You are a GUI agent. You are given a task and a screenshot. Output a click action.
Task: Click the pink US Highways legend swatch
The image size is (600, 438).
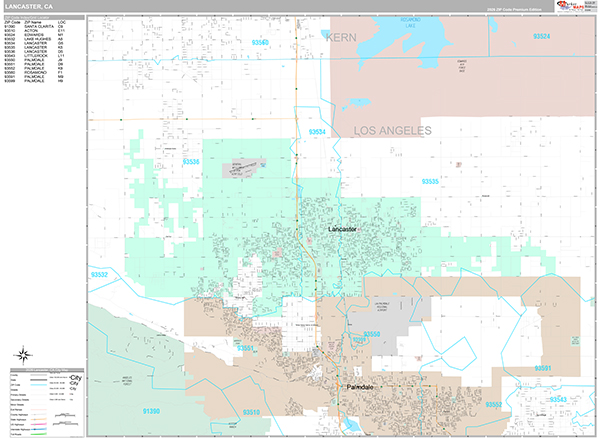tap(39, 425)
